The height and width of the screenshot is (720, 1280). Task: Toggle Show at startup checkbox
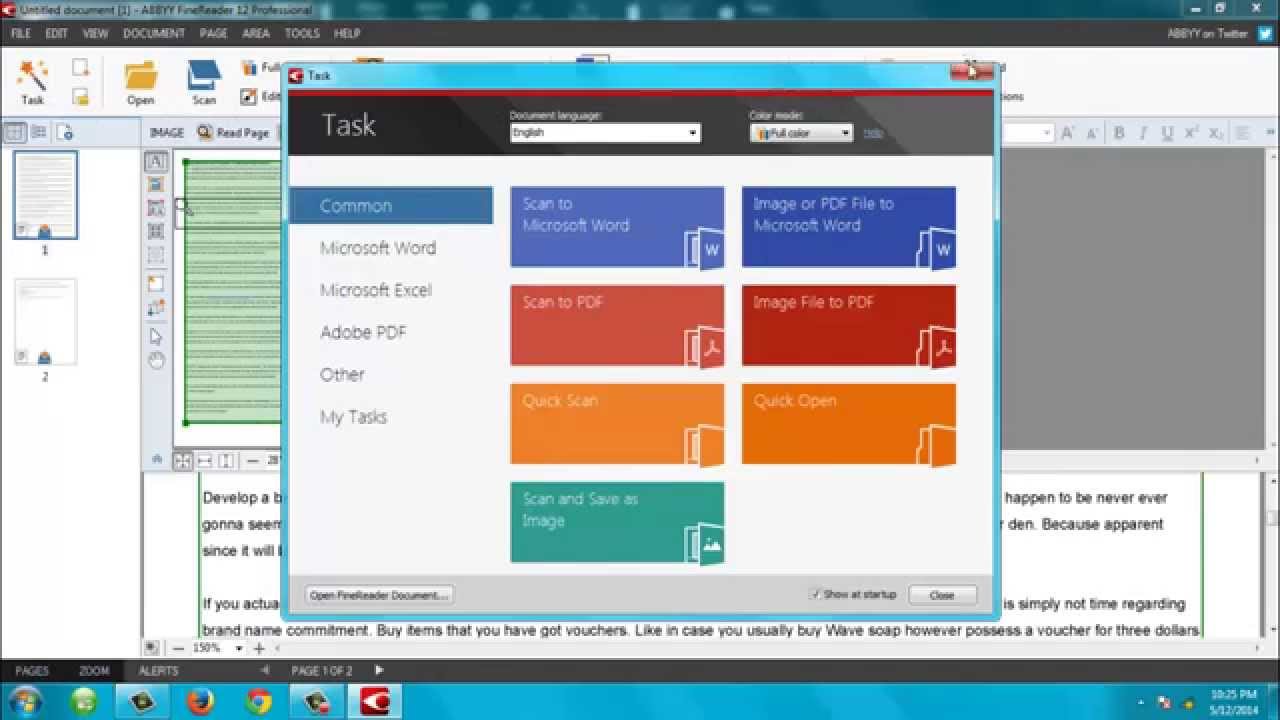pyautogui.click(x=816, y=594)
